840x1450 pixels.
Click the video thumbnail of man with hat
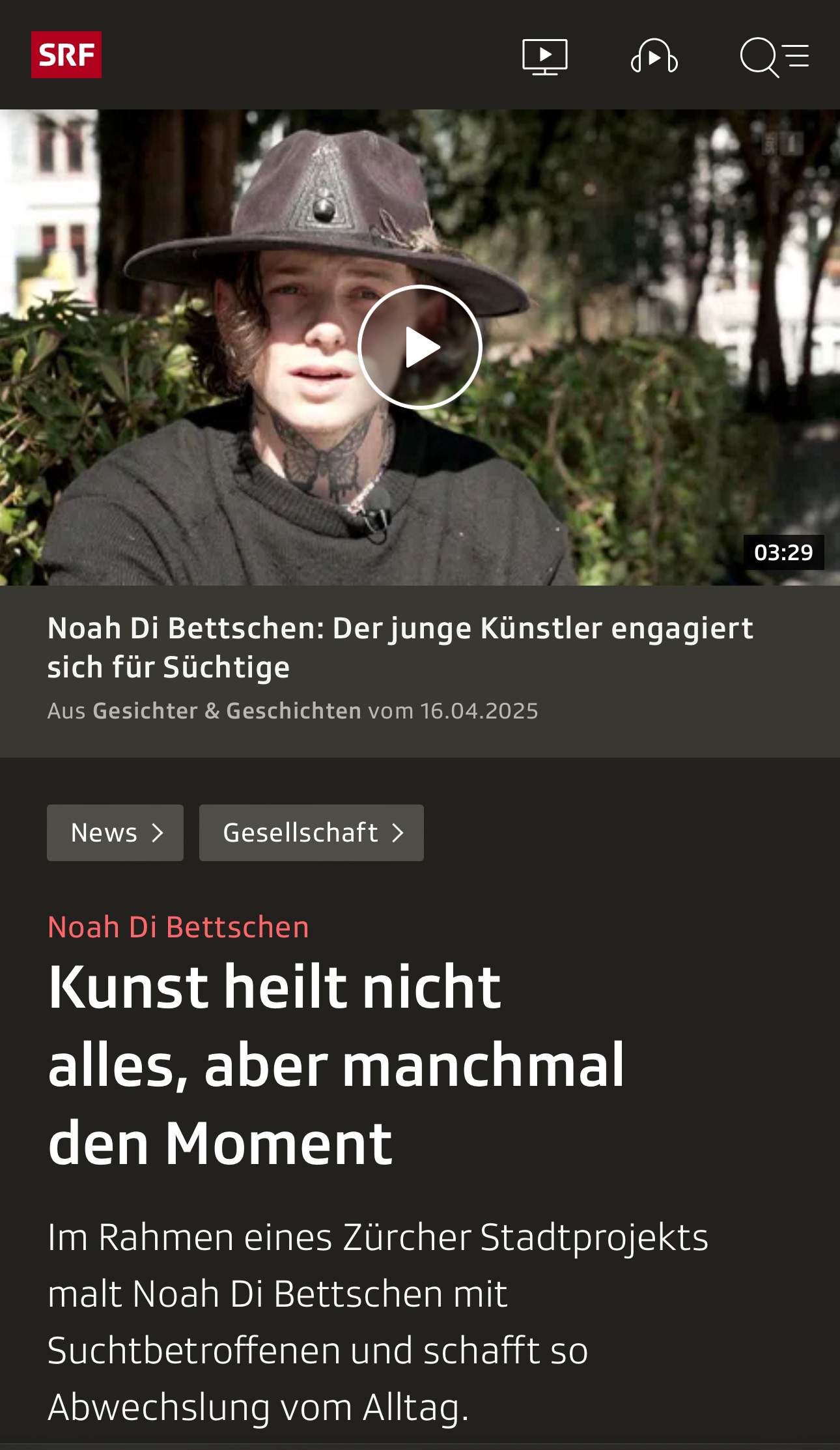420,347
